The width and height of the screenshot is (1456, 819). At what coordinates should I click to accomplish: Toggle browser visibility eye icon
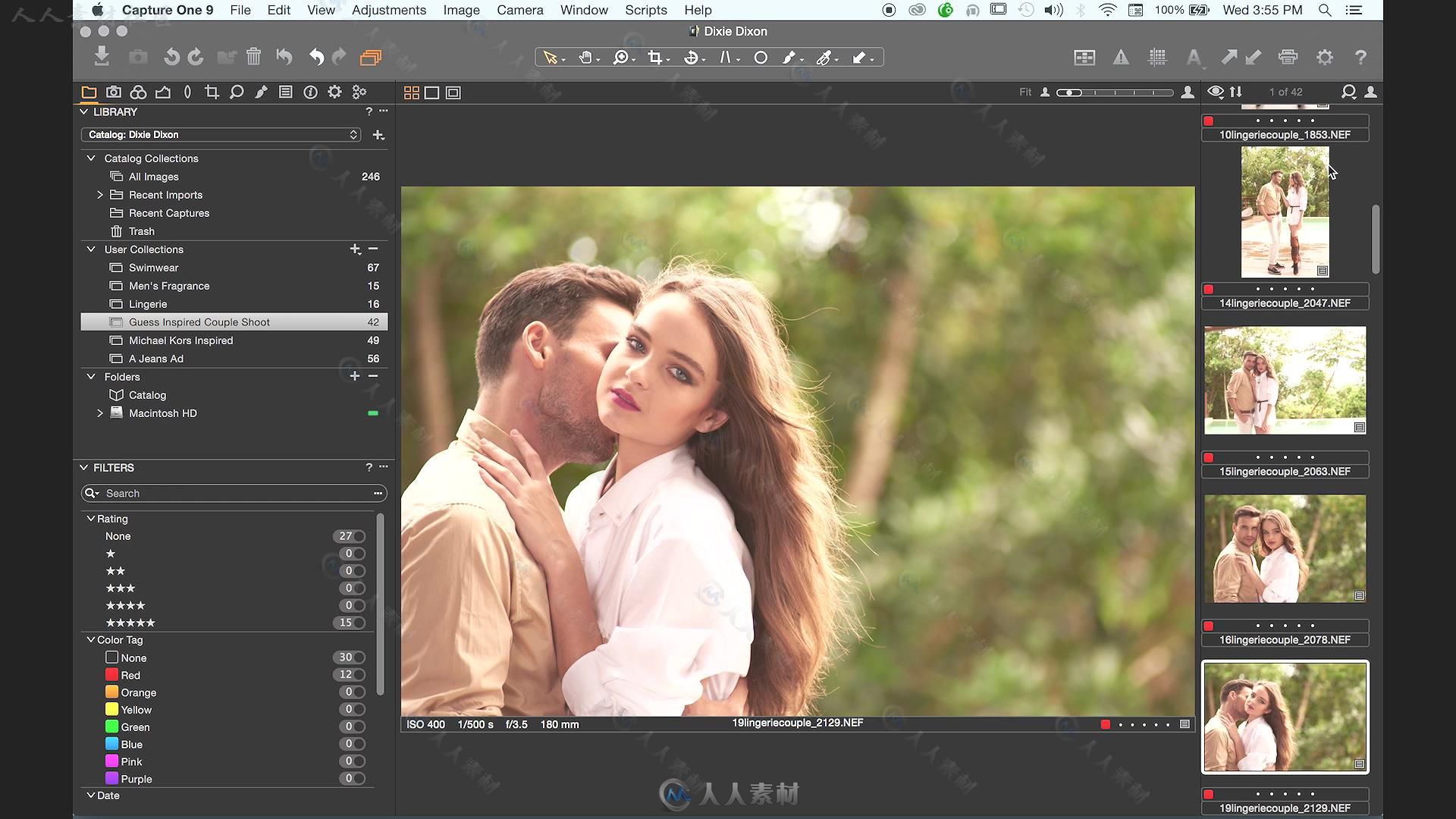pyautogui.click(x=1216, y=92)
